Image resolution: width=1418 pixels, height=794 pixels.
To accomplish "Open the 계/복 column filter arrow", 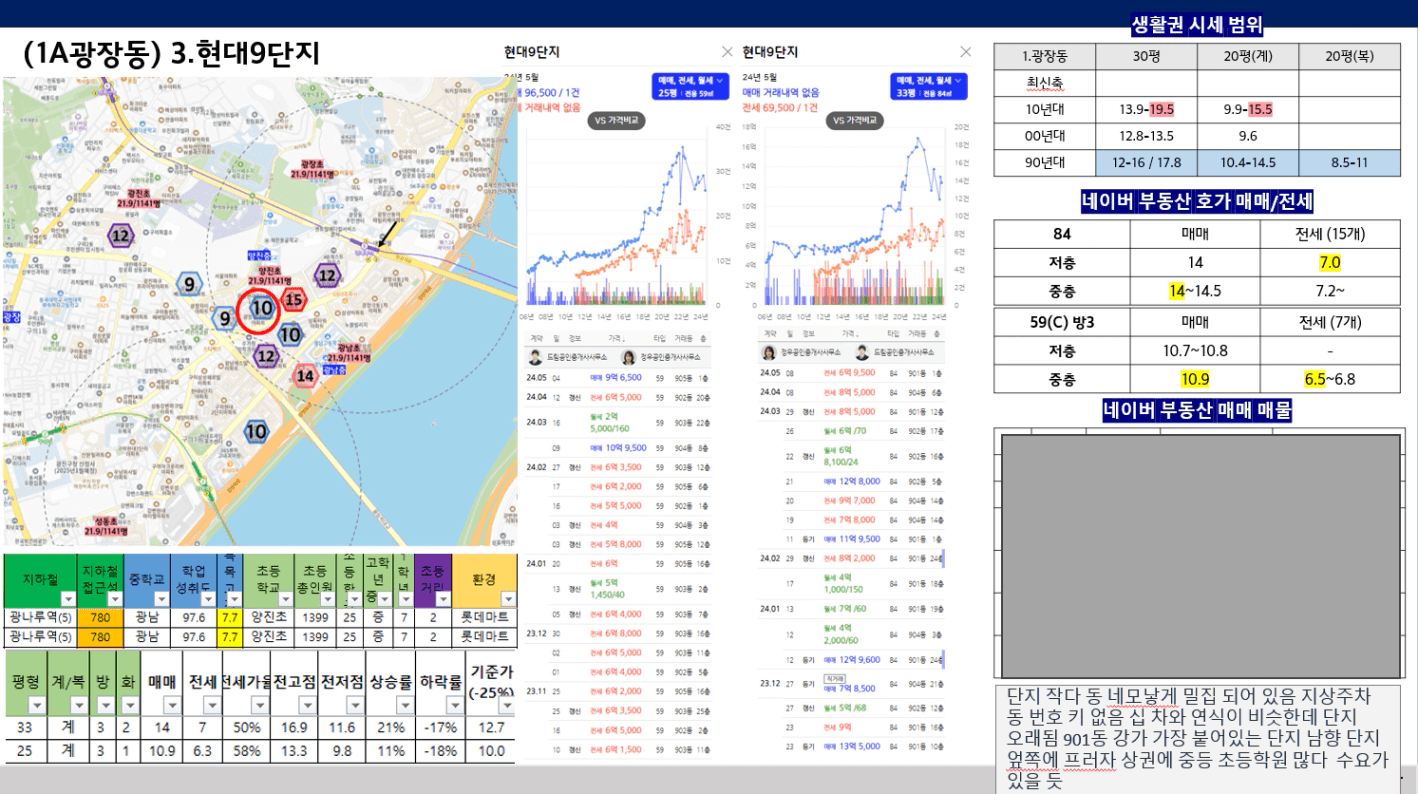I will [77, 705].
